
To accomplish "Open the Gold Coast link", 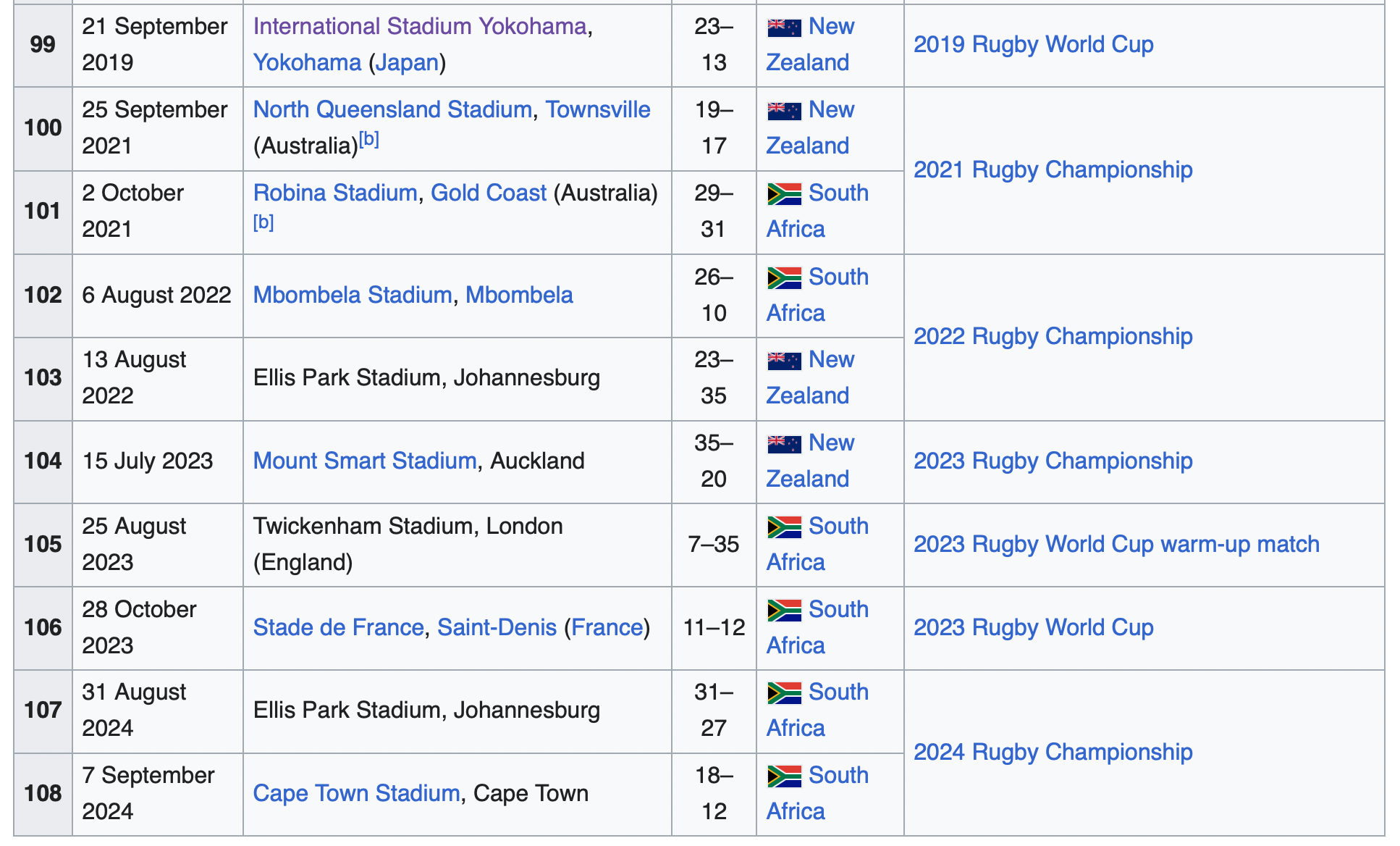I will (489, 193).
